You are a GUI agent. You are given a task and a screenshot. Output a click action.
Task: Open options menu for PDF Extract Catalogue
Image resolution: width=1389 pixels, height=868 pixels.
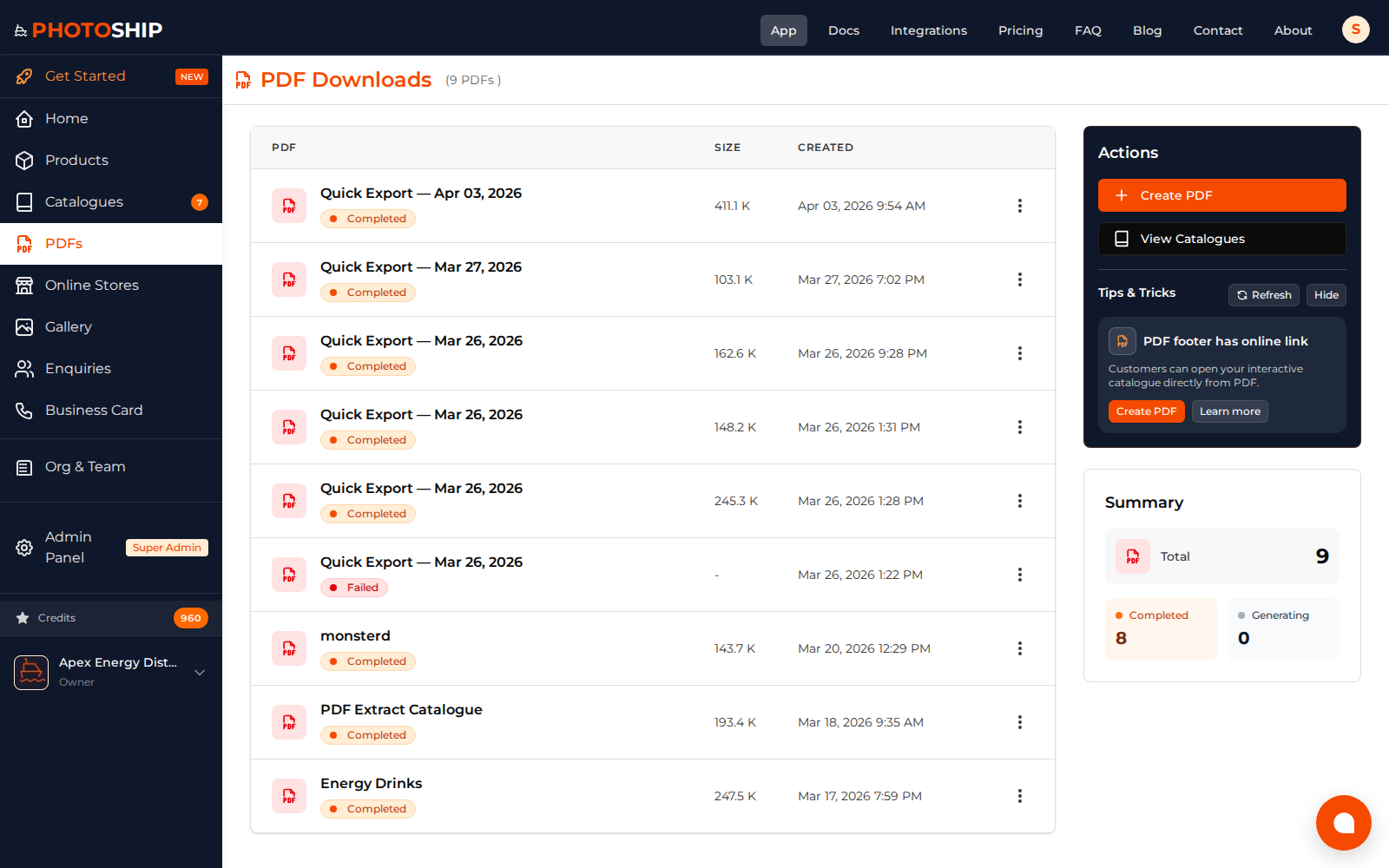click(1020, 722)
